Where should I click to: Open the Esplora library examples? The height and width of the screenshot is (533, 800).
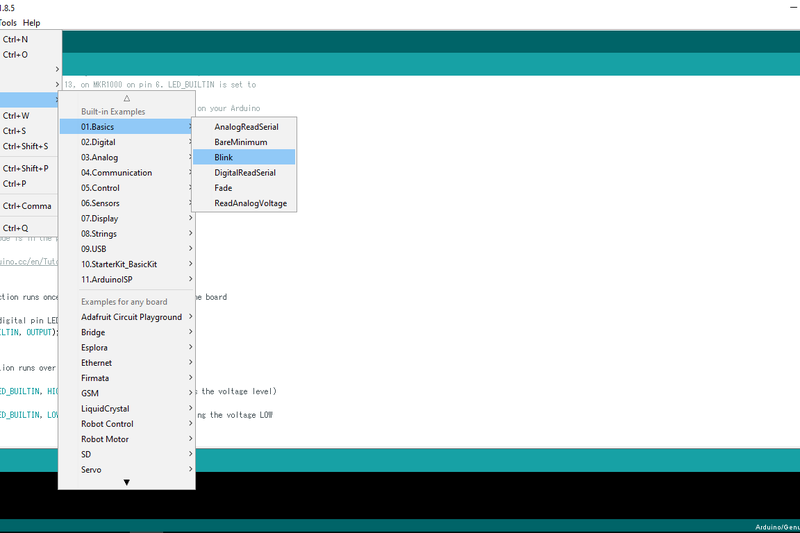pos(127,347)
